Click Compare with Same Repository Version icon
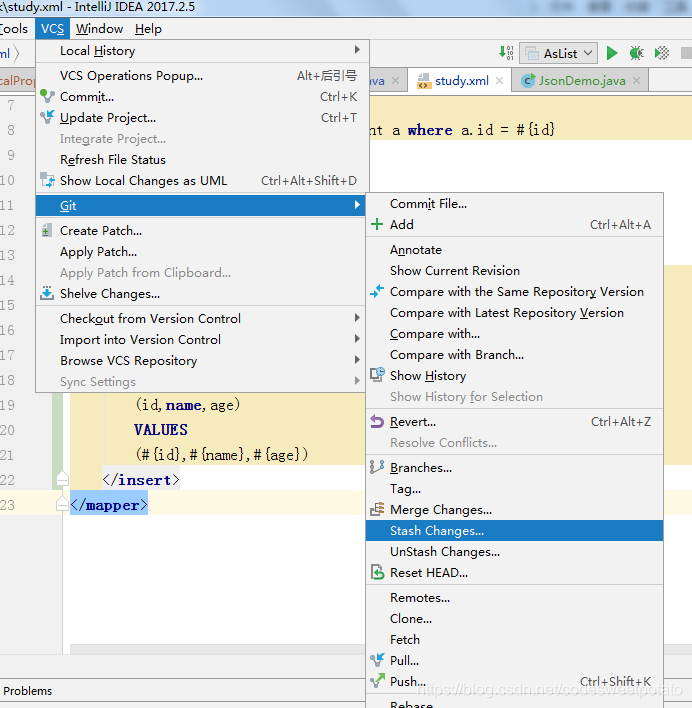 click(377, 291)
